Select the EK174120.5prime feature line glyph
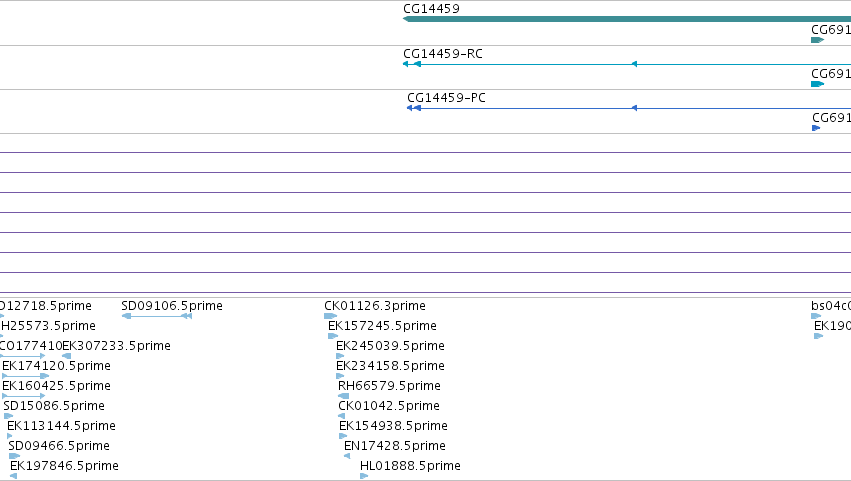The image size is (851, 481). tap(26, 376)
